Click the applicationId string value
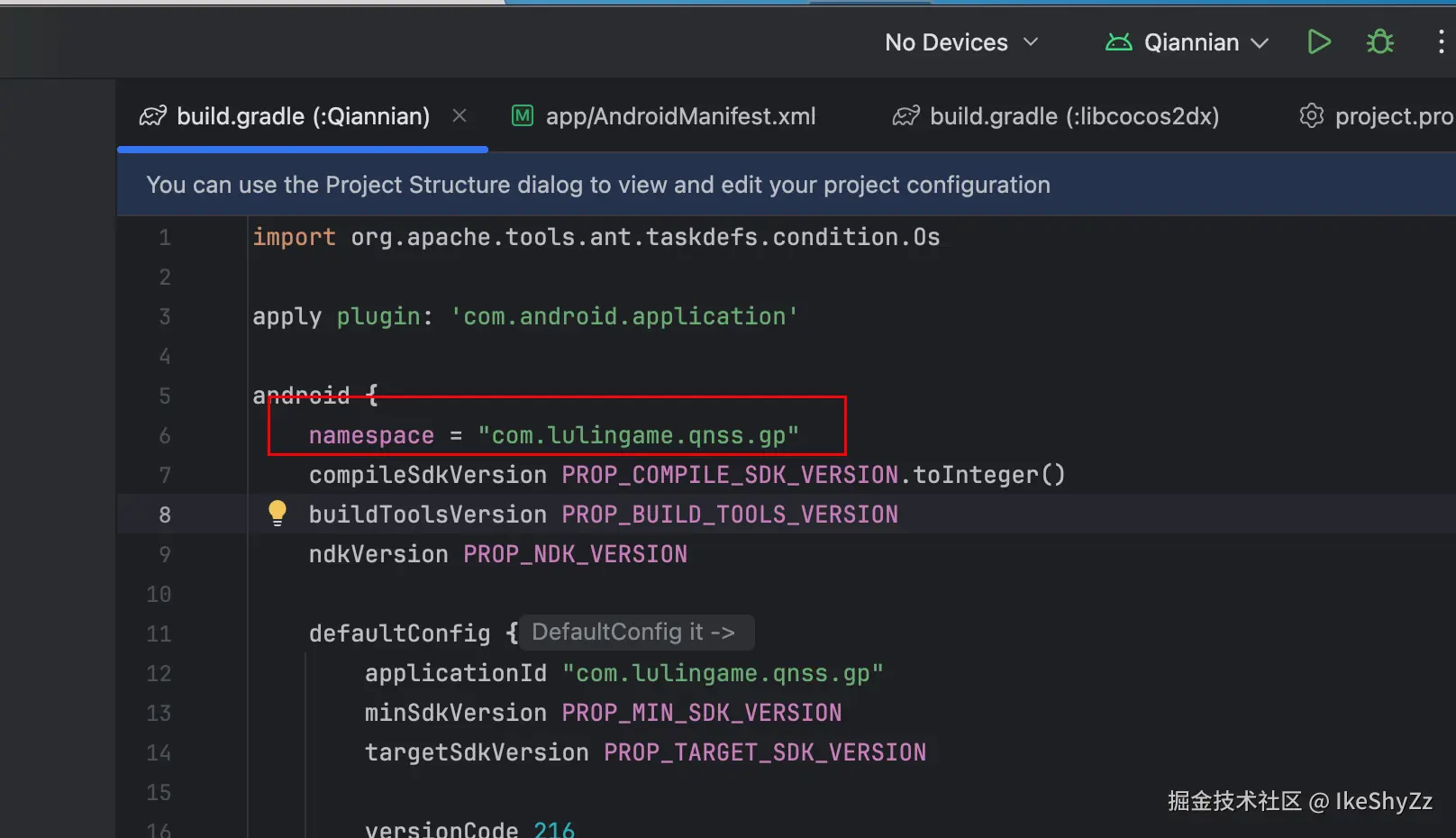The image size is (1456, 838). pos(723,674)
